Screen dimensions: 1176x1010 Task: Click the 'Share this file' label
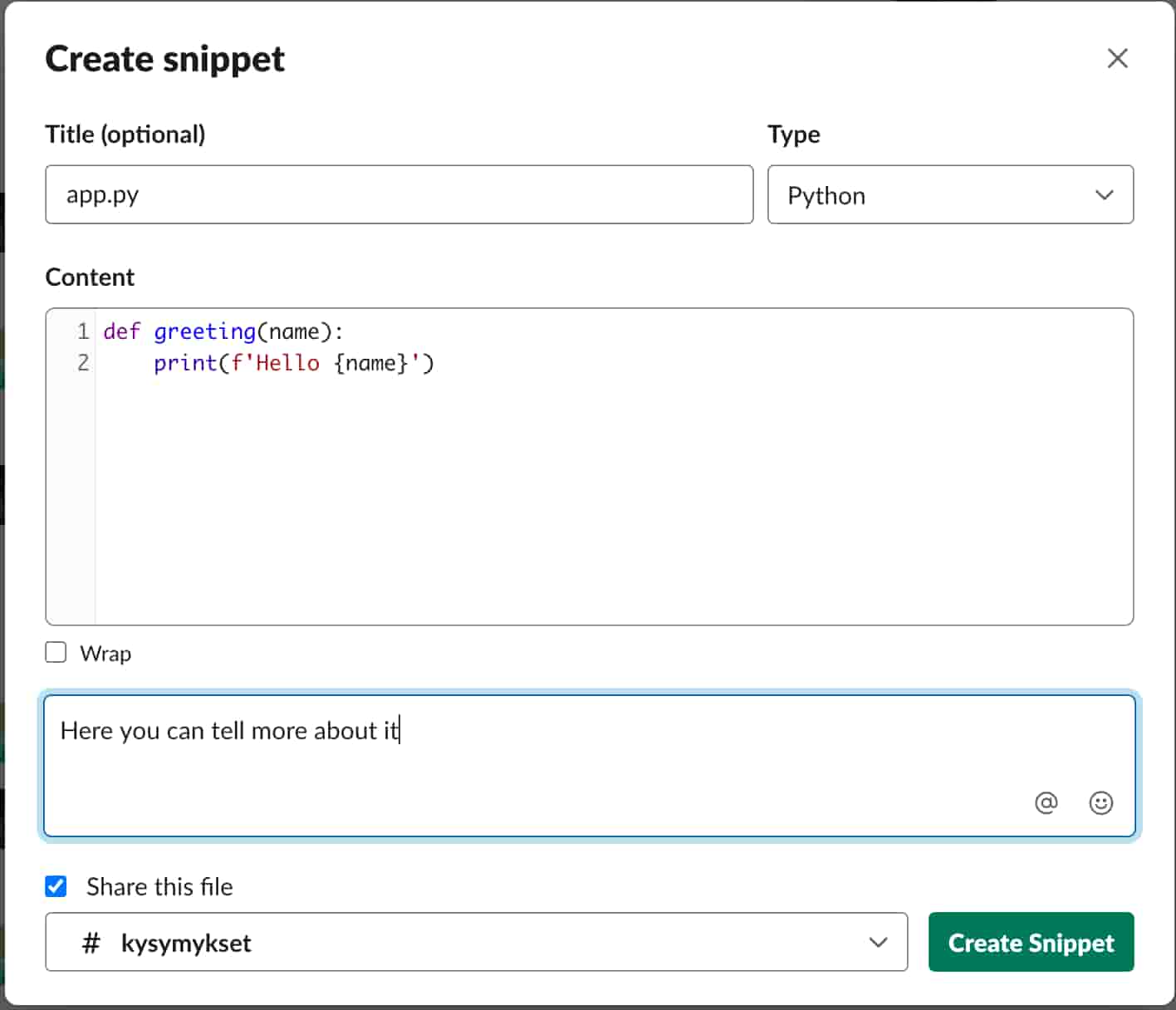(x=159, y=886)
